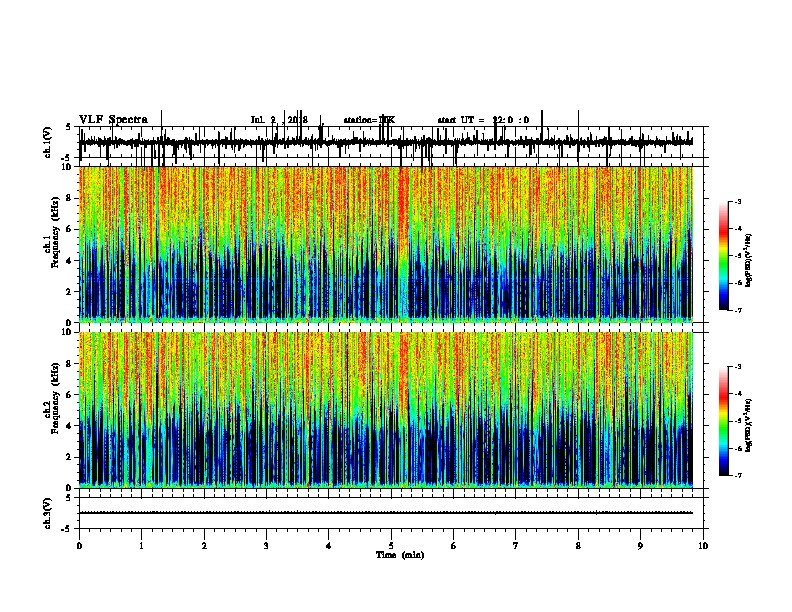Click the time axis tick label '6'
The height and width of the screenshot is (612, 792).
pos(454,546)
